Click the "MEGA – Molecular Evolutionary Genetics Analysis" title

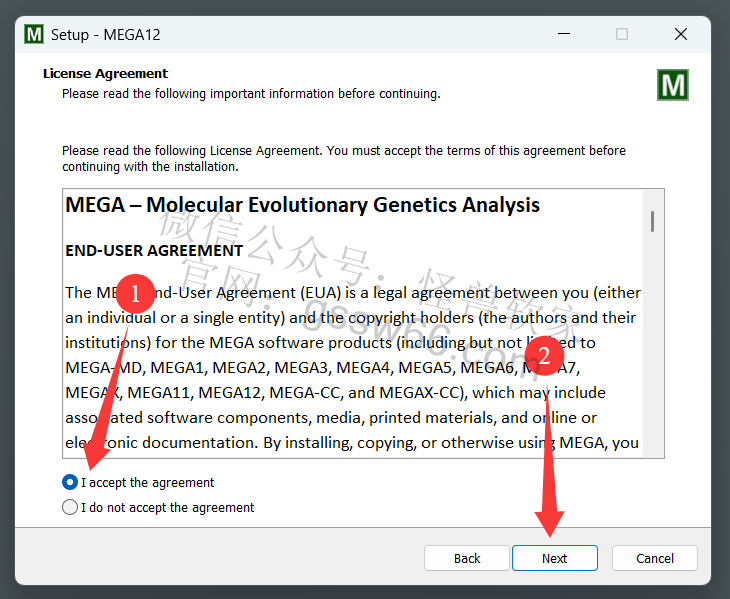(302, 205)
